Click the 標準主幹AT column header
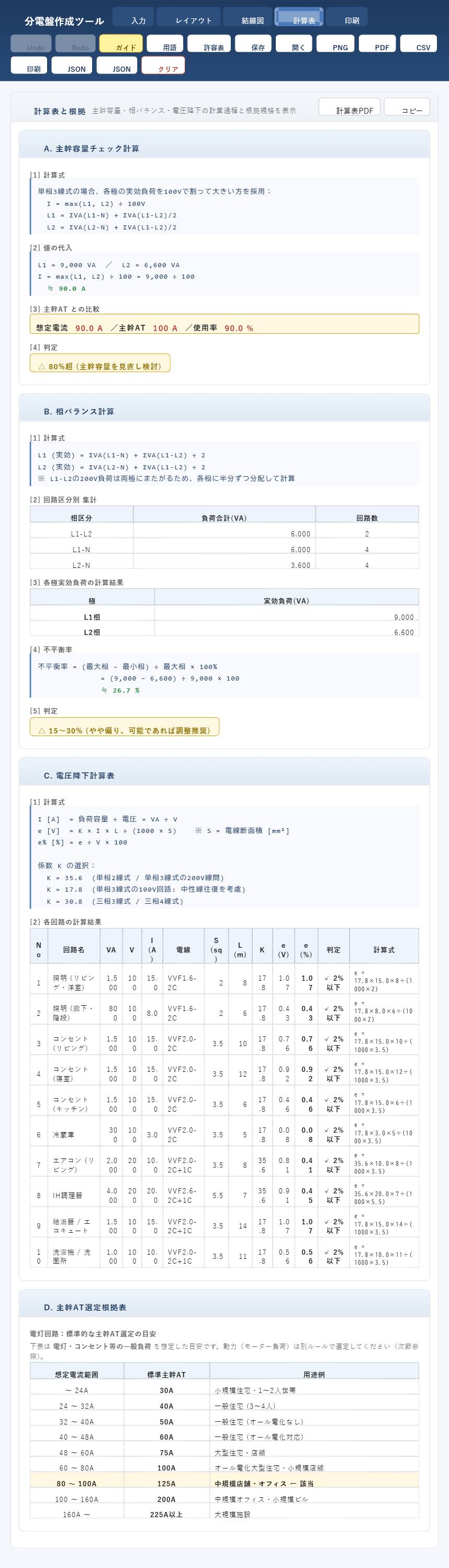The image size is (449, 1568). 167,1372
